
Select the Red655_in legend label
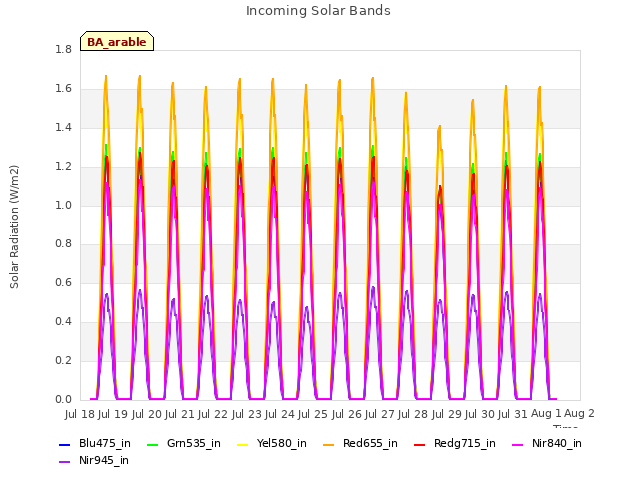(x=370, y=443)
